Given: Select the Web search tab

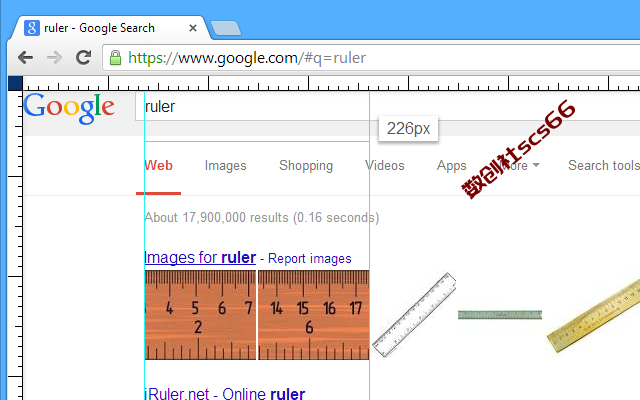Looking at the screenshot, I should click(158, 166).
